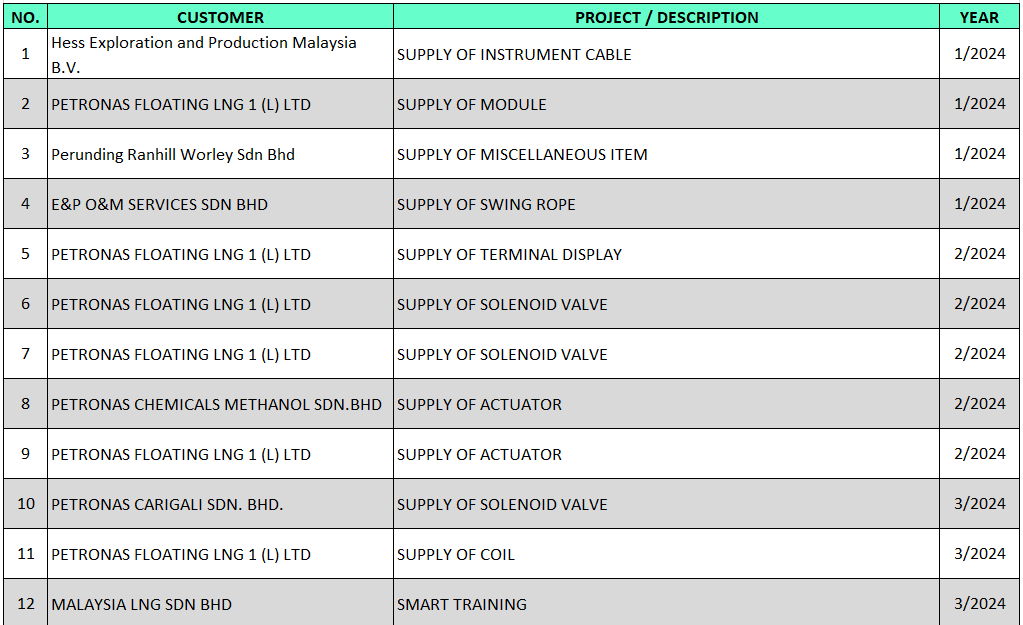
Task: Select the SMART TRAINING description cell
Action: click(666, 603)
